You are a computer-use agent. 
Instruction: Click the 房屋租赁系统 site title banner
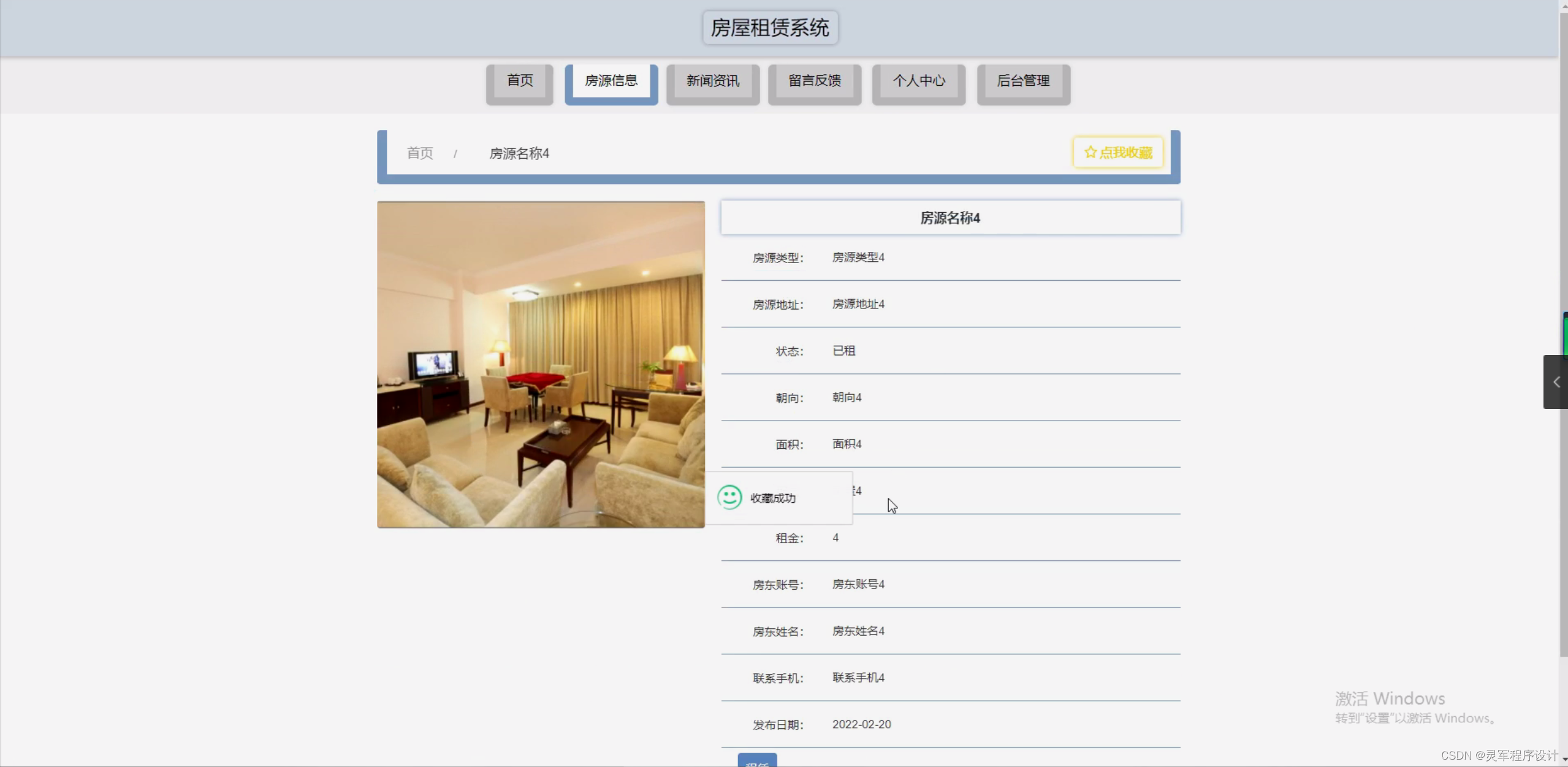tap(769, 27)
